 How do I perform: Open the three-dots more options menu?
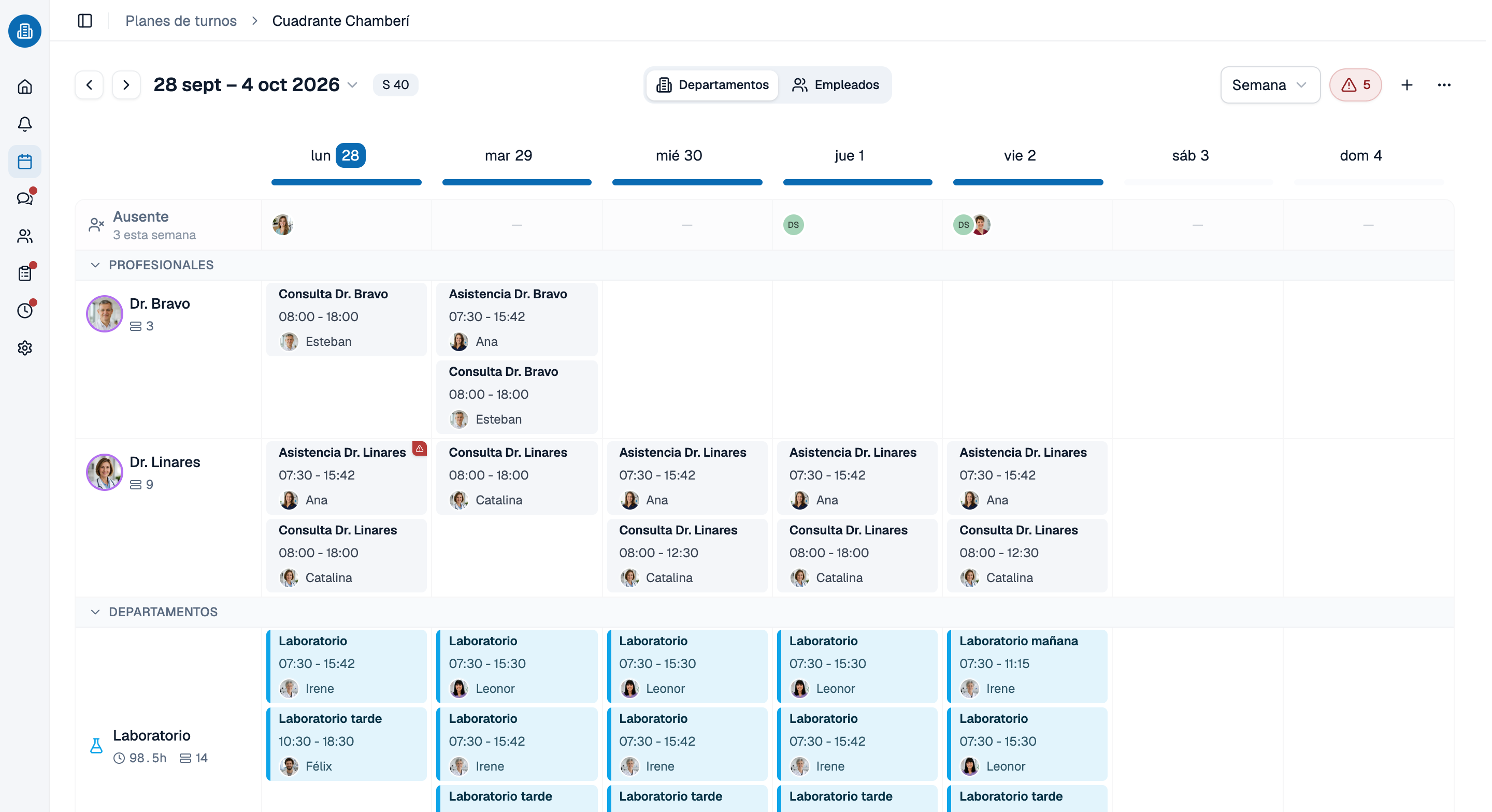pos(1444,85)
